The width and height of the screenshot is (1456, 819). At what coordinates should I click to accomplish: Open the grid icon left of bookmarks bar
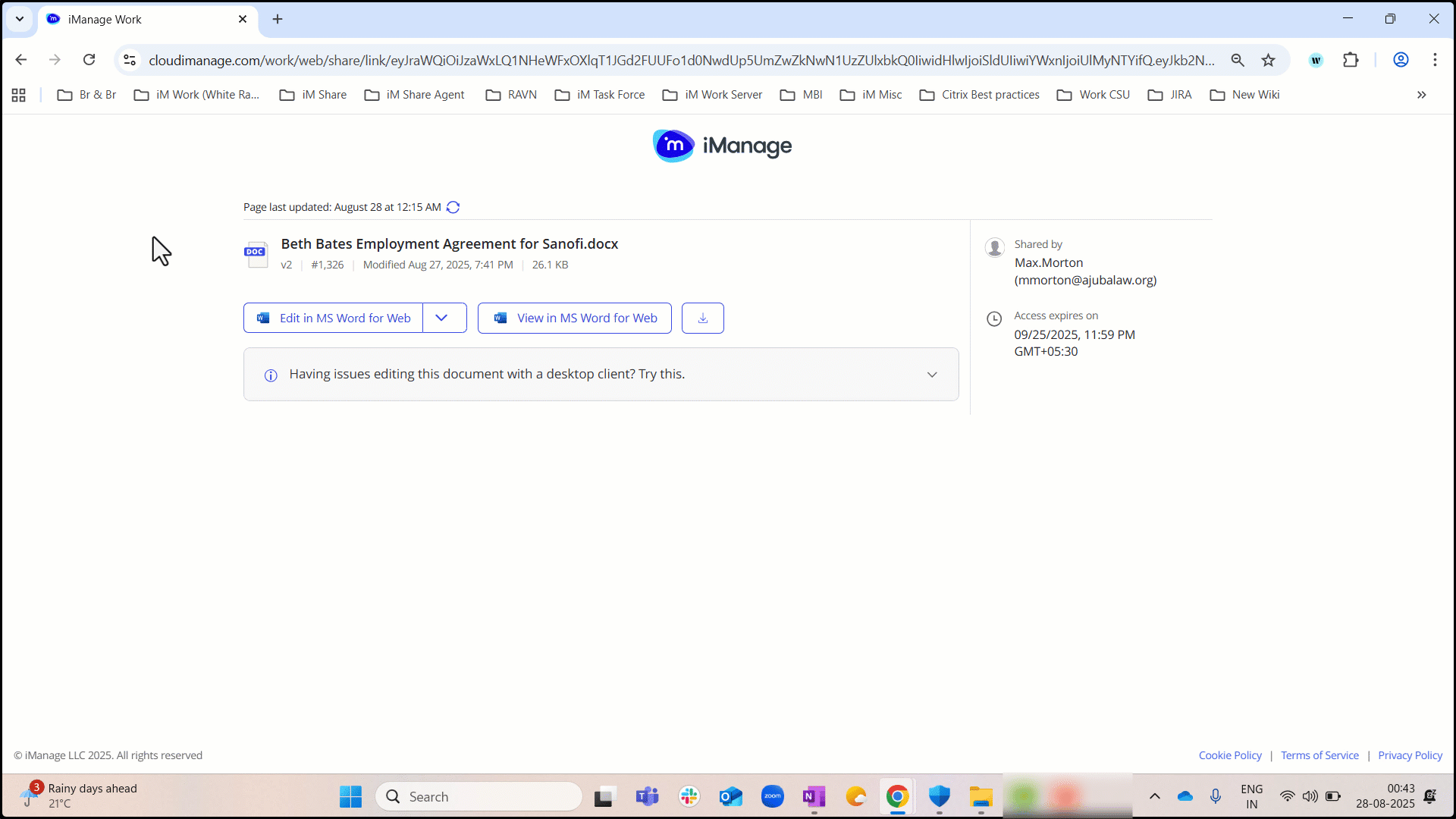[18, 94]
